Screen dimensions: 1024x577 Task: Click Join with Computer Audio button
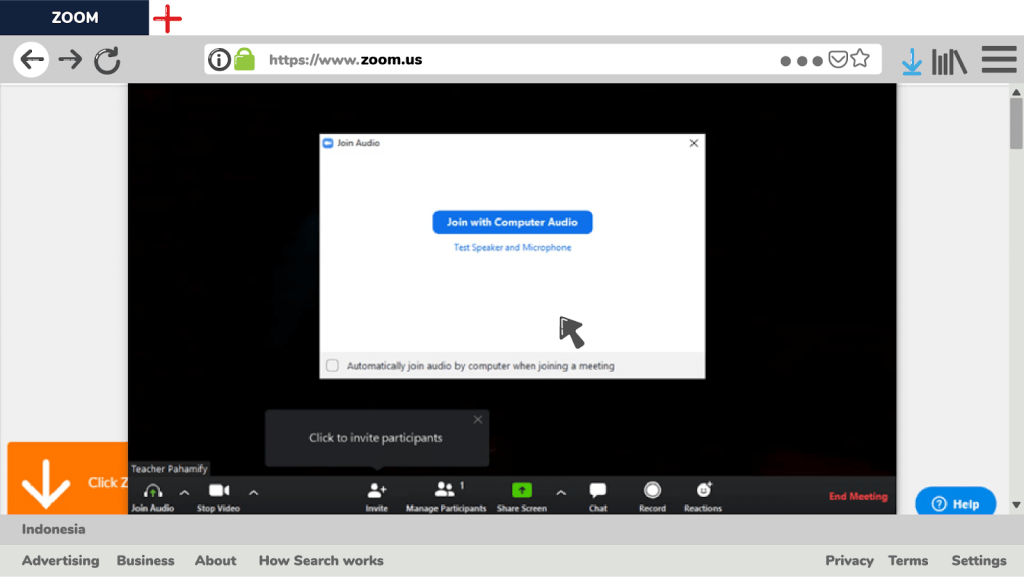click(513, 222)
